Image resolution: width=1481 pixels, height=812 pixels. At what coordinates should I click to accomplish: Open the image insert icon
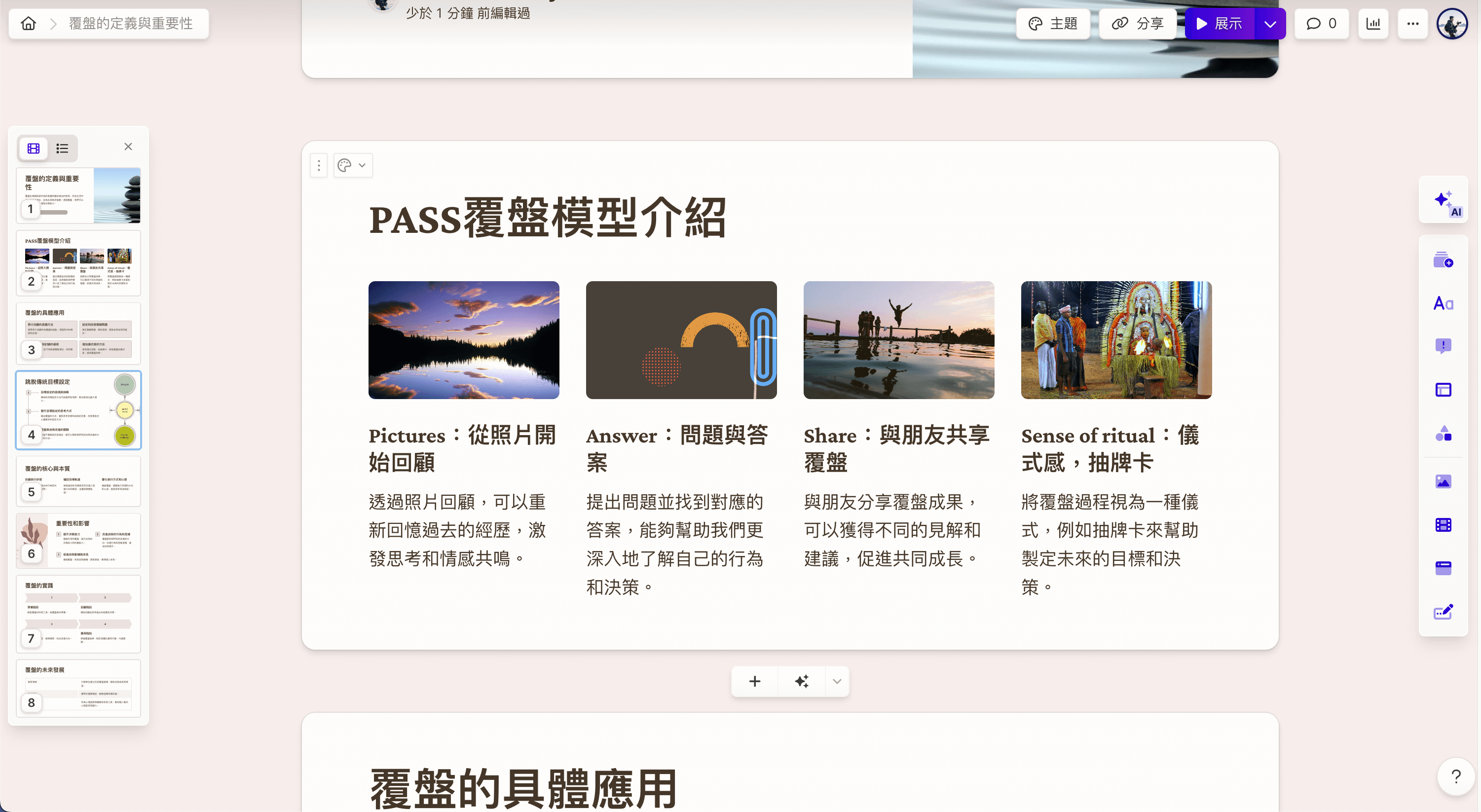click(x=1444, y=481)
